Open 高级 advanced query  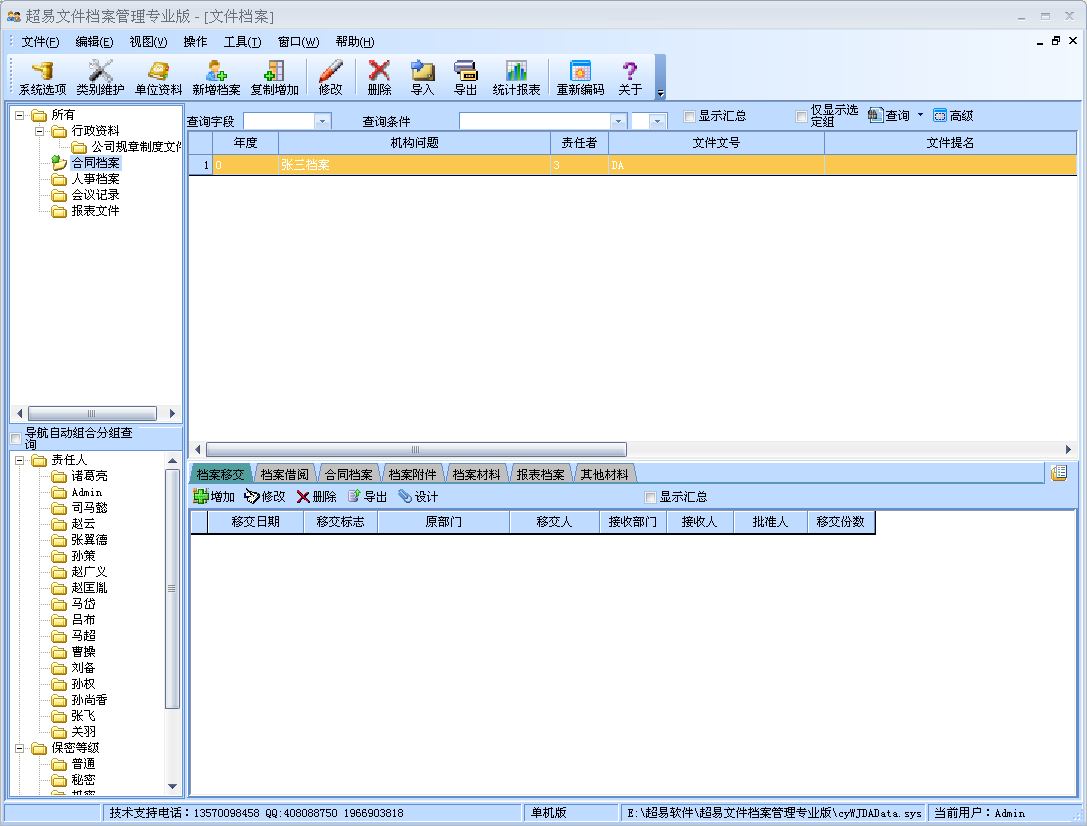[x=953, y=116]
